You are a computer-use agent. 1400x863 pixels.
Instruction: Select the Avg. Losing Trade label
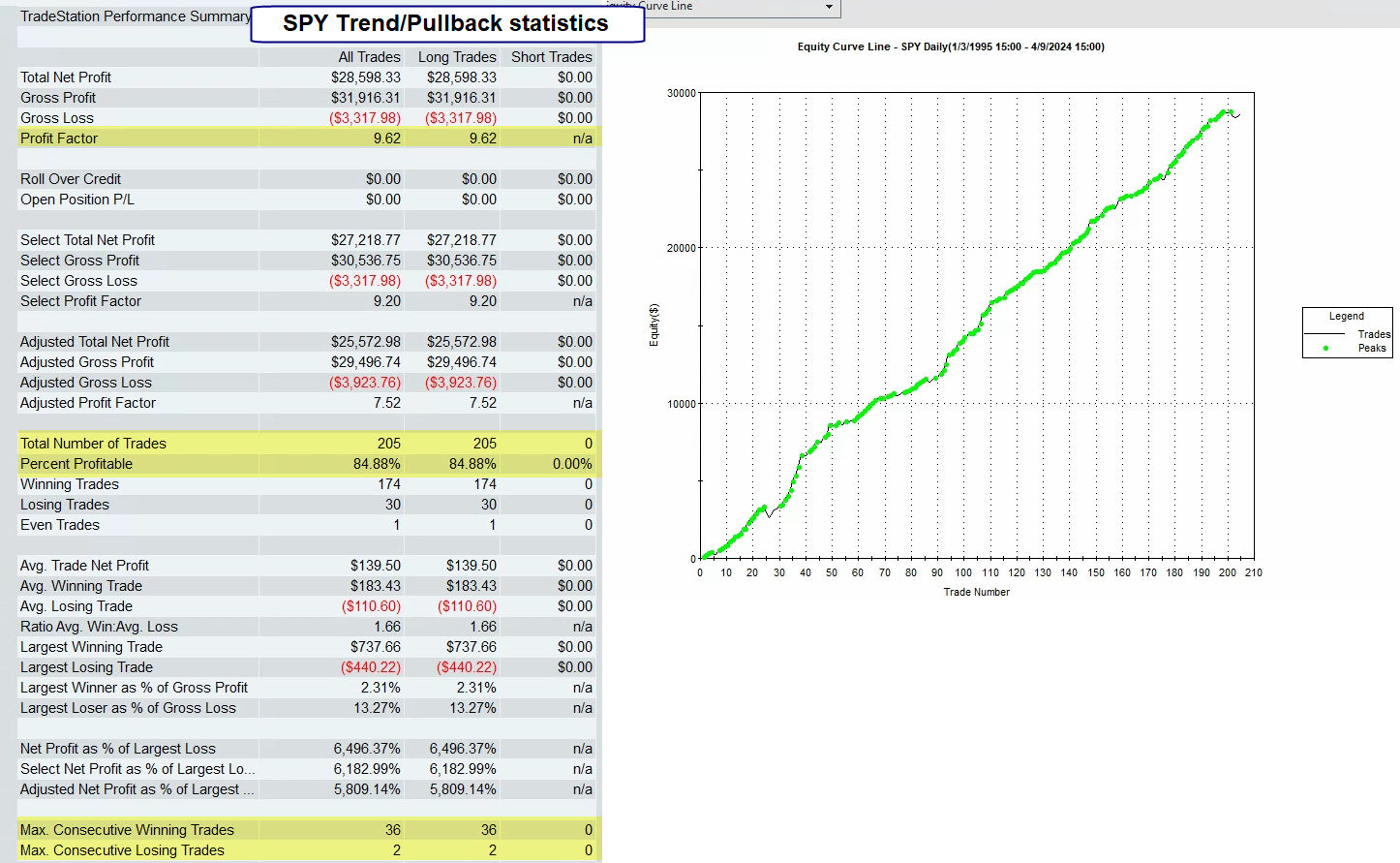pos(76,606)
